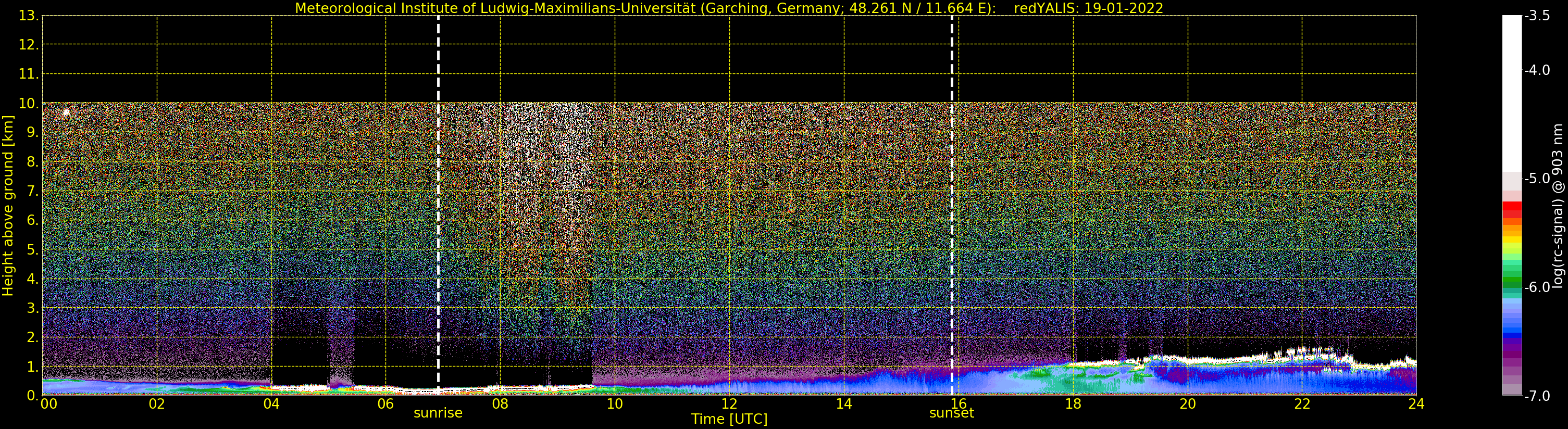Click the "6." height axis tick label

[x=32, y=220]
